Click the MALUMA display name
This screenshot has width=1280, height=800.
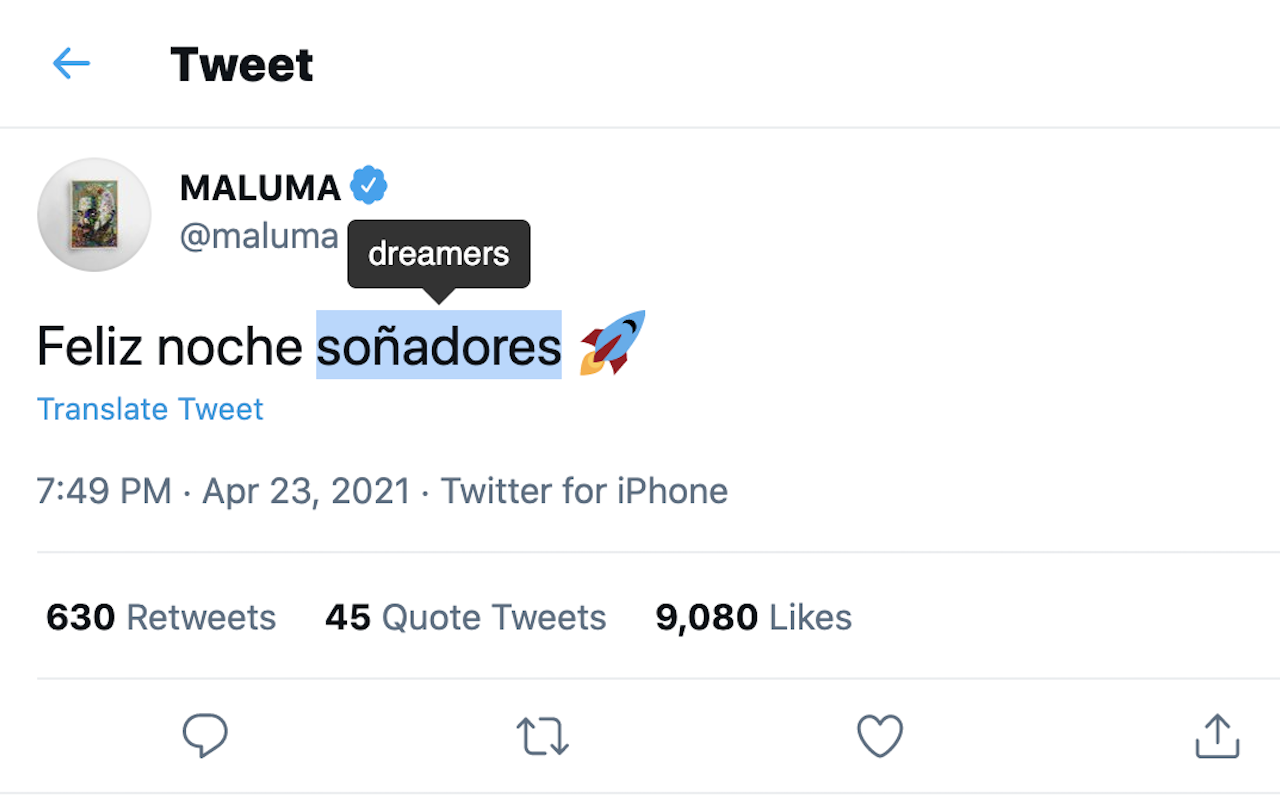[x=260, y=187]
